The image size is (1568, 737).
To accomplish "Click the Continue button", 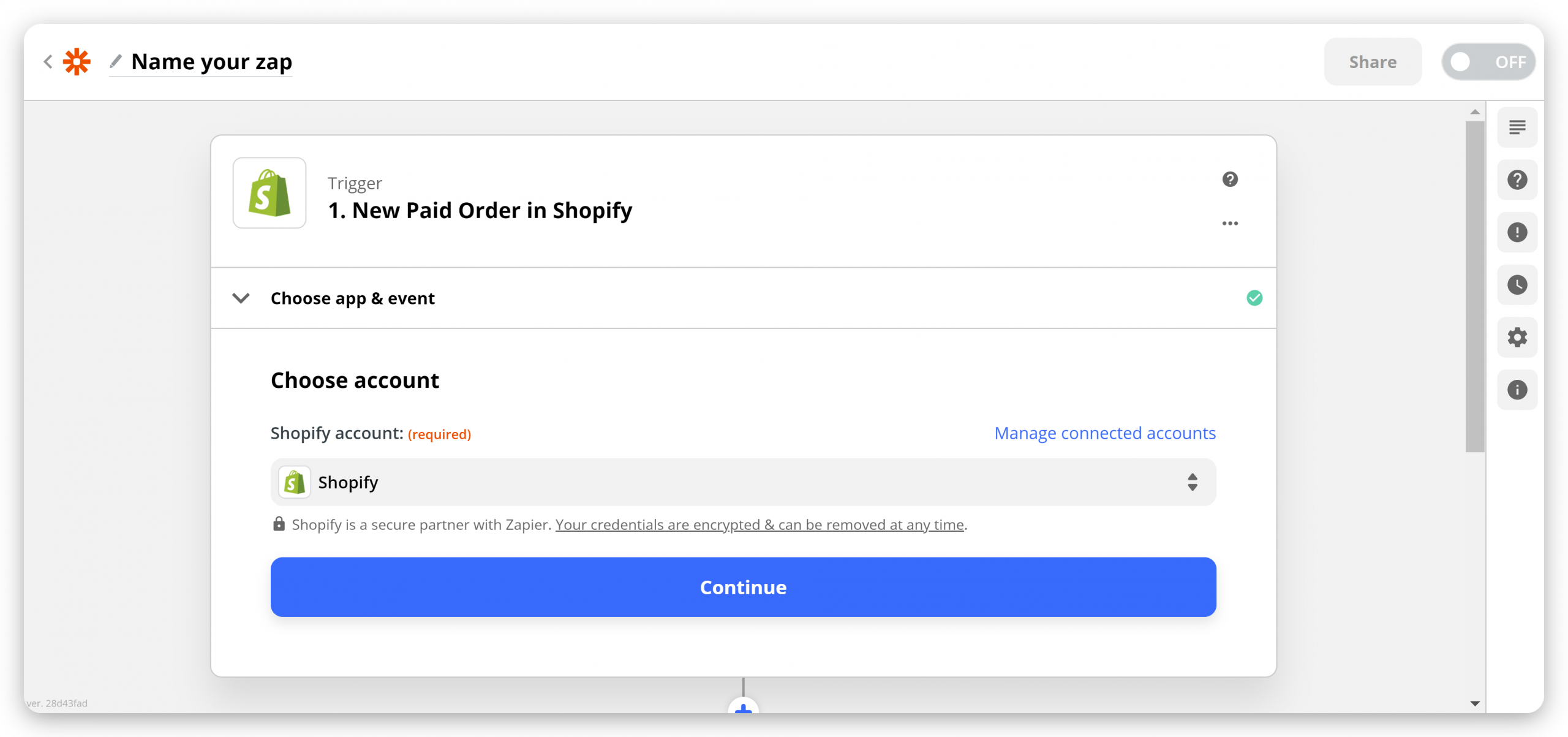I will (x=743, y=587).
